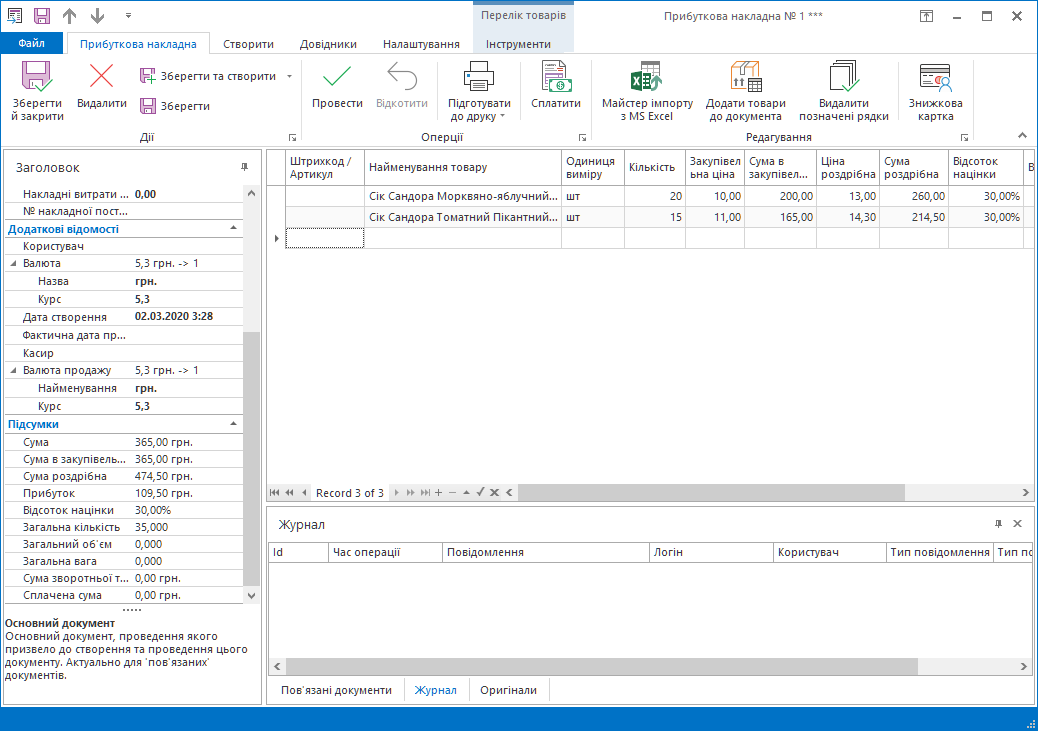
Task: Open the Файл menu
Action: pos(31,44)
